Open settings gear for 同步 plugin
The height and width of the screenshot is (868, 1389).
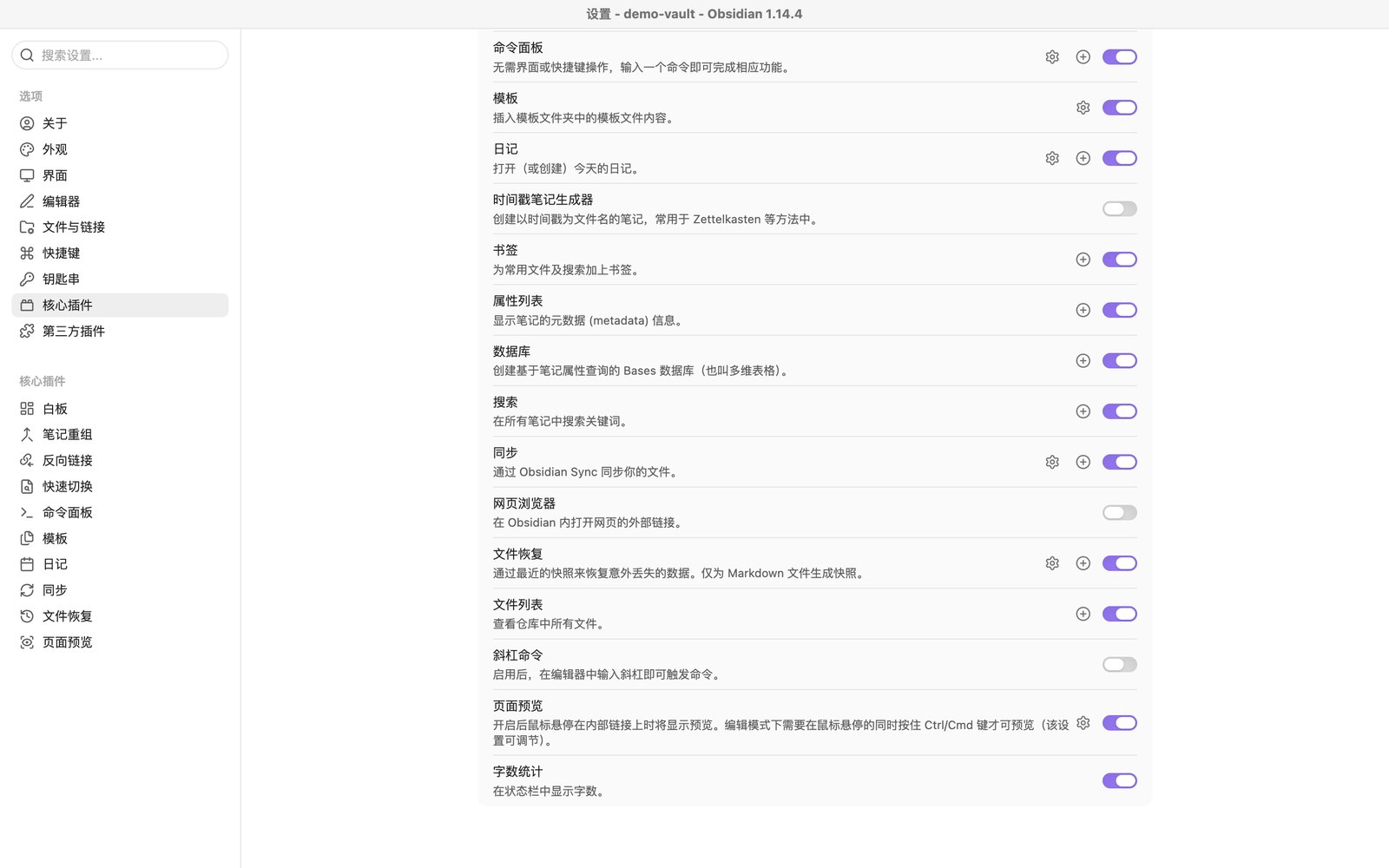pyautogui.click(x=1052, y=462)
